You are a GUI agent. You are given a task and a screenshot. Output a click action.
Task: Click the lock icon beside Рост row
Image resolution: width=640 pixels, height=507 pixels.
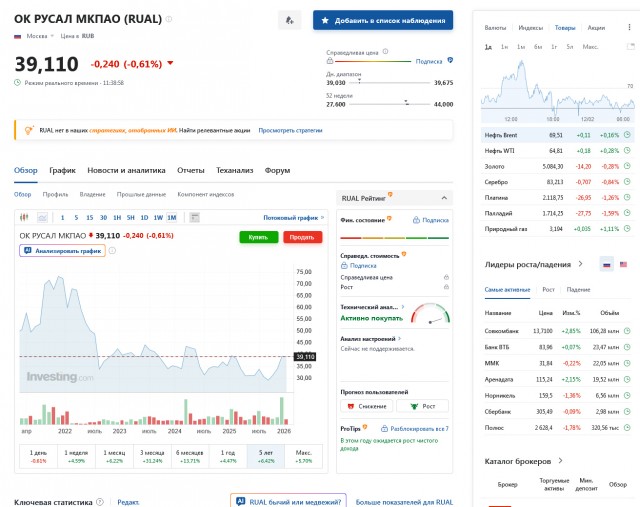(446, 287)
